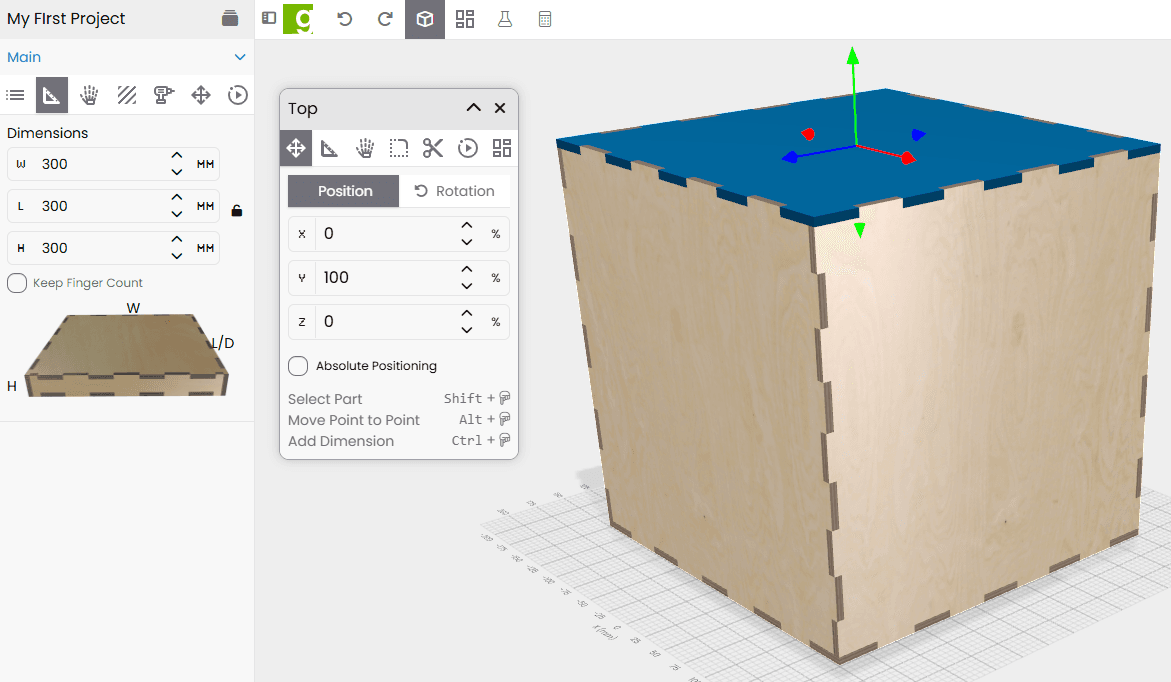This screenshot has height=682, width=1171.
Task: Click the box preview thumbnail in sidebar
Action: pyautogui.click(x=126, y=354)
